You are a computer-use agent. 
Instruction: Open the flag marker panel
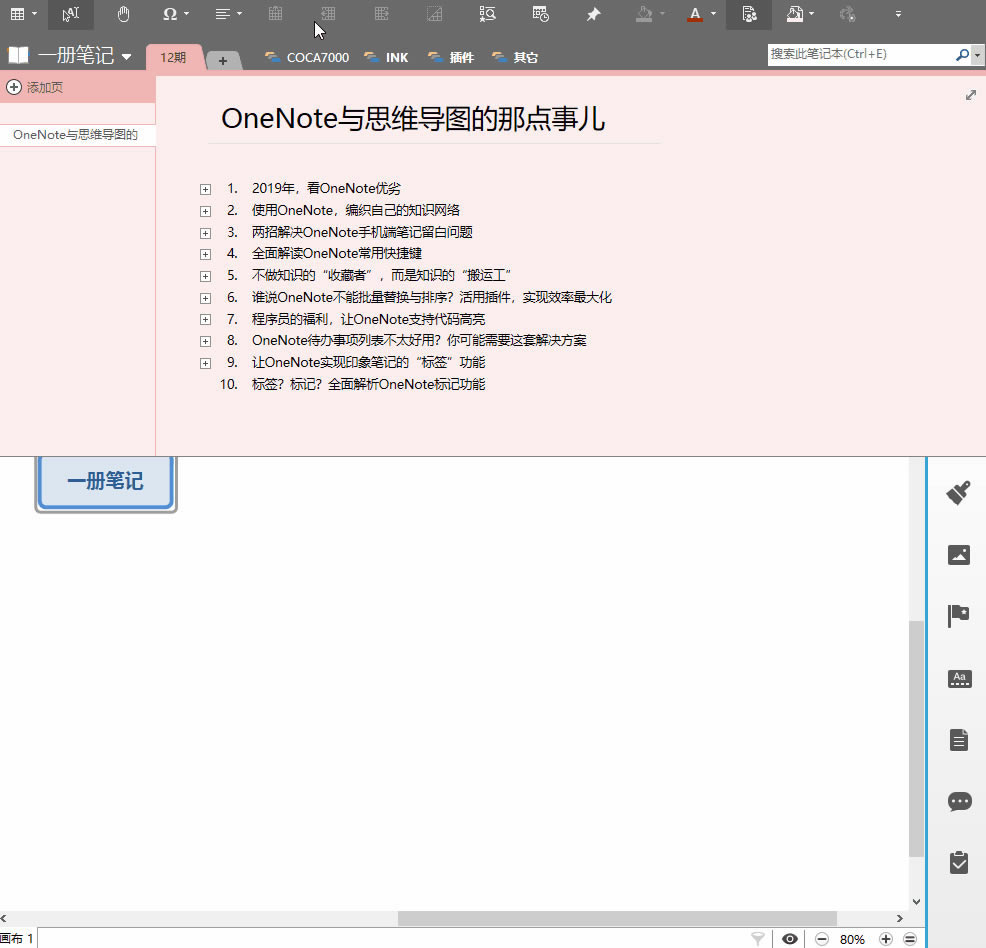tap(958, 615)
